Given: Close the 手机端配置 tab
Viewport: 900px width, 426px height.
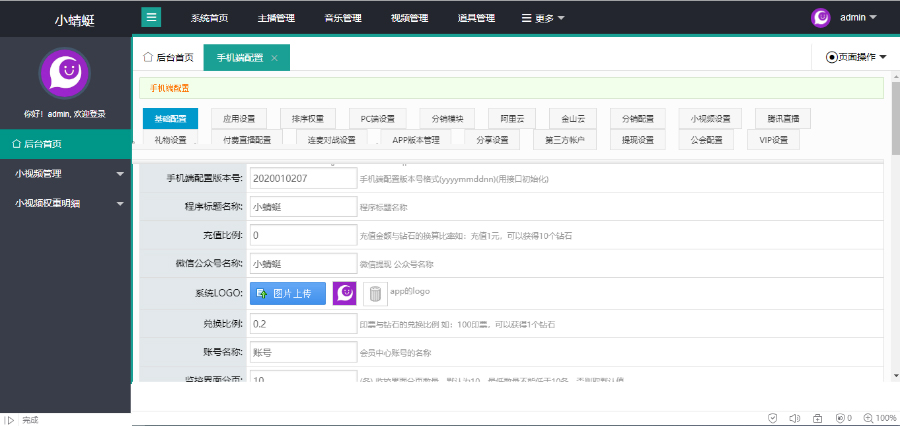Looking at the screenshot, I should [x=274, y=58].
